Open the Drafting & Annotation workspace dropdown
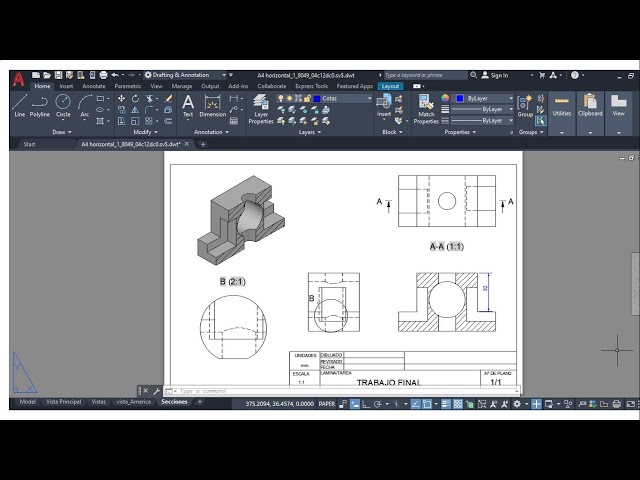This screenshot has width=640, height=480. [185, 75]
